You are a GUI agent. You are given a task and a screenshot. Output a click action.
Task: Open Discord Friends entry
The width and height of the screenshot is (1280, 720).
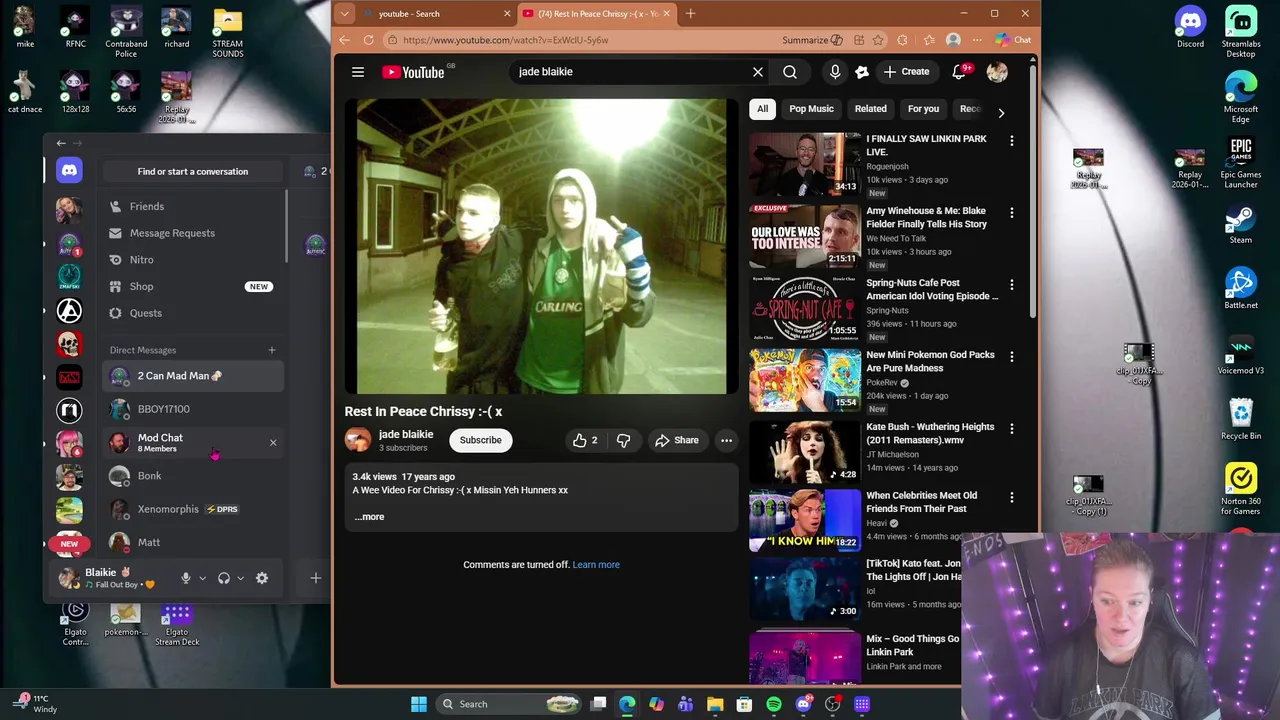click(193, 206)
